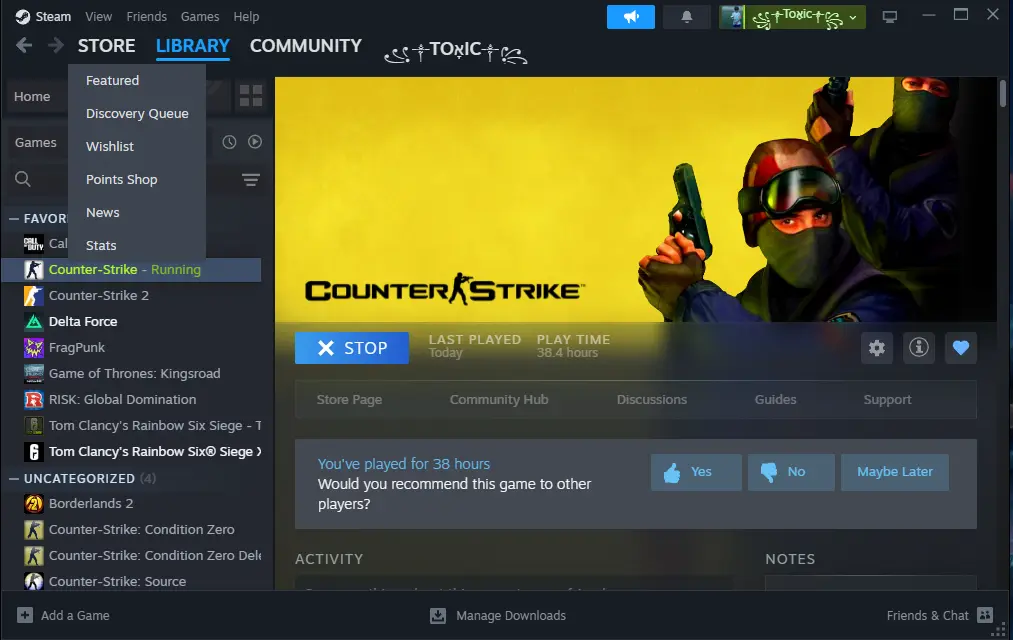Dismiss recommendation with Maybe Later
The height and width of the screenshot is (640, 1013).
[x=895, y=472]
